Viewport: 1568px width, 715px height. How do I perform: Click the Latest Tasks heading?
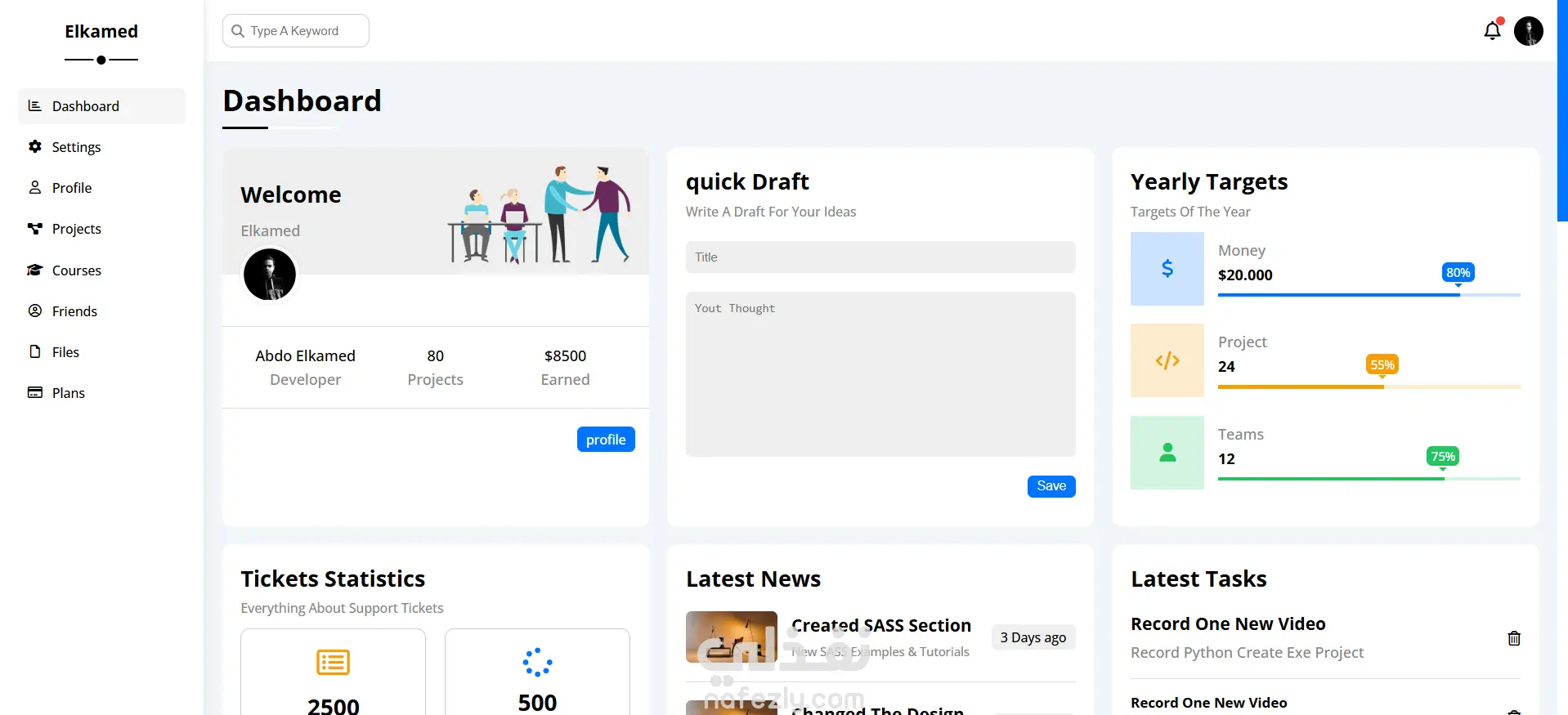pyautogui.click(x=1198, y=579)
